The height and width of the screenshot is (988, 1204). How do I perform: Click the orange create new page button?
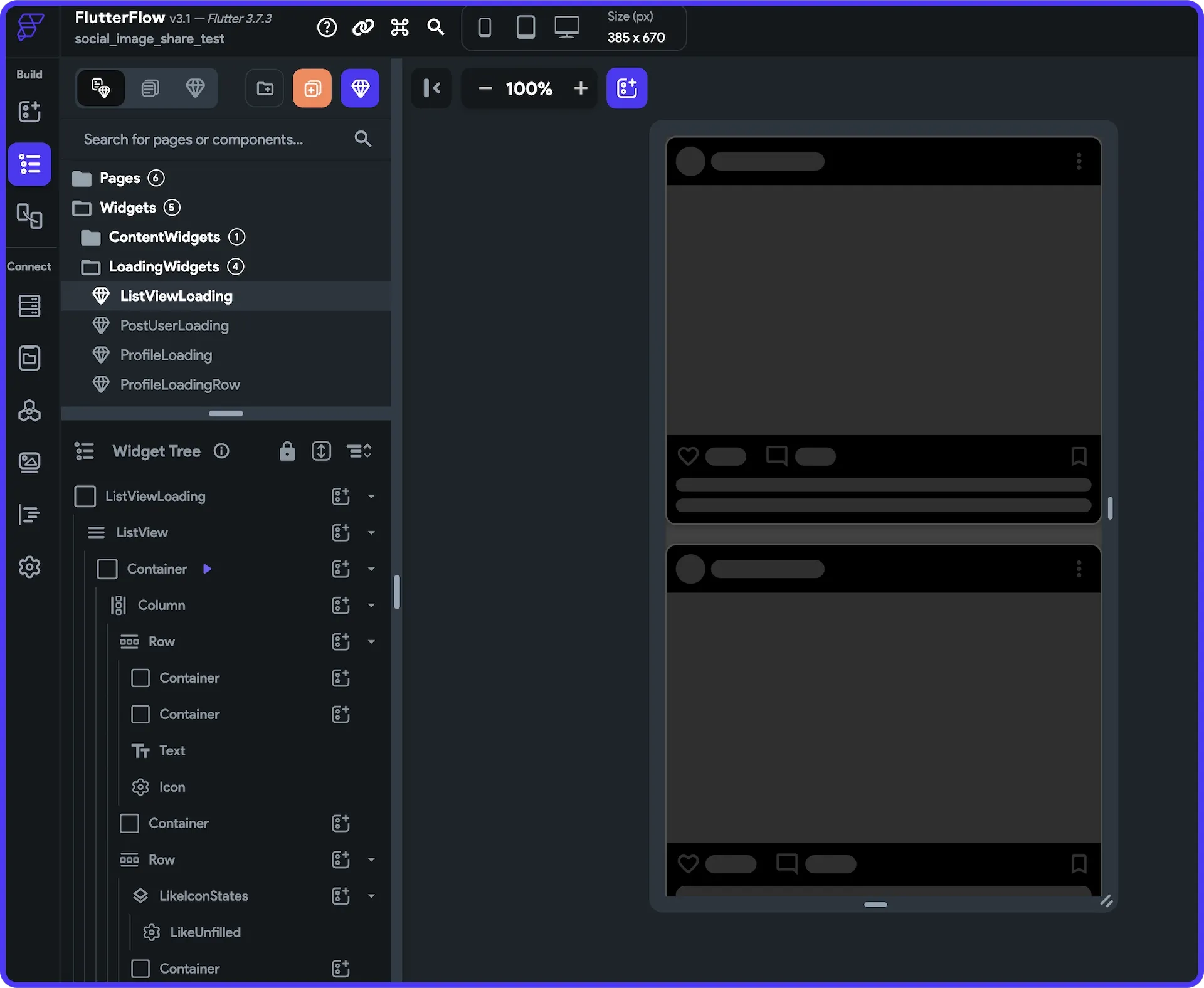[312, 88]
